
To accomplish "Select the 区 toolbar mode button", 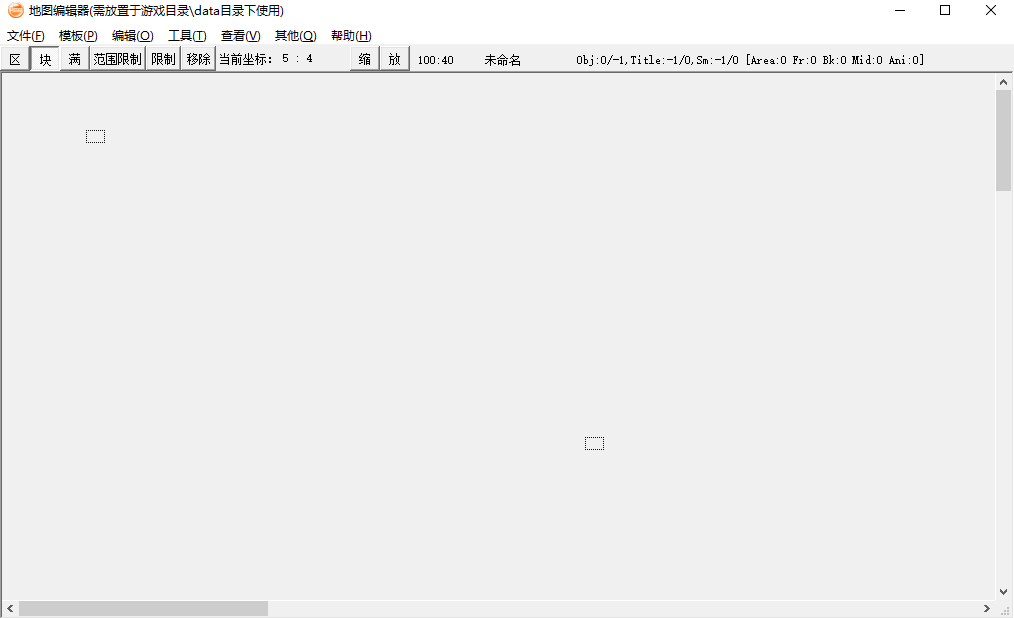I will 15,59.
